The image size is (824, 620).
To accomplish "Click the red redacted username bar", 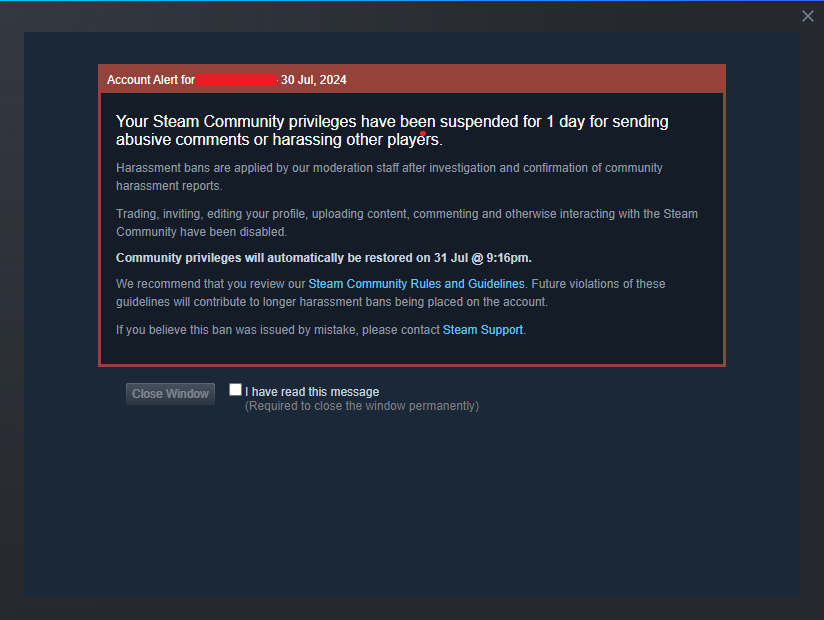I will 237,80.
